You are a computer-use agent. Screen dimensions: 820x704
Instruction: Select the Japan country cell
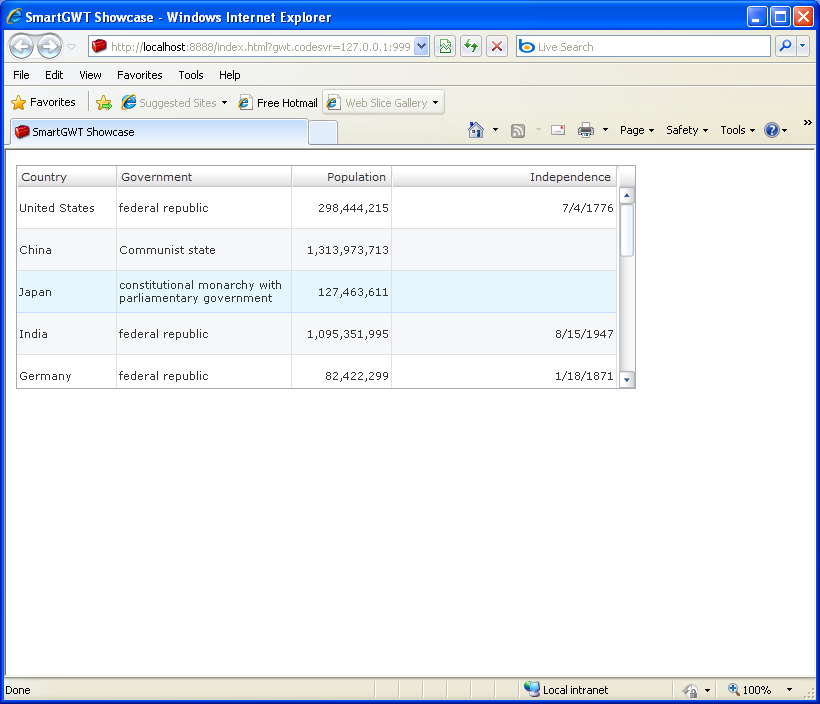(x=66, y=292)
